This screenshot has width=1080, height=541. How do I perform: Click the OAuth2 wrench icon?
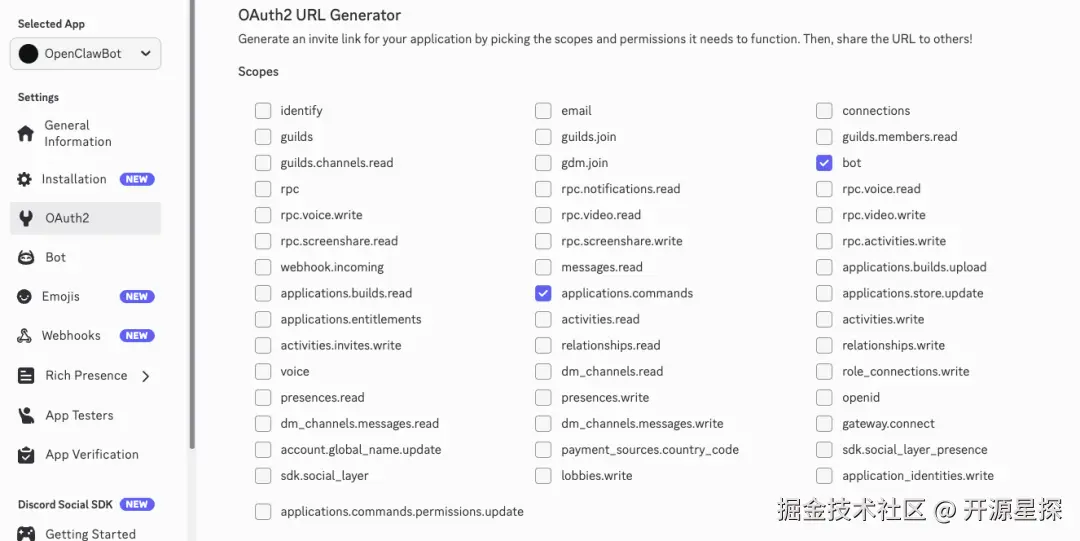coord(26,218)
